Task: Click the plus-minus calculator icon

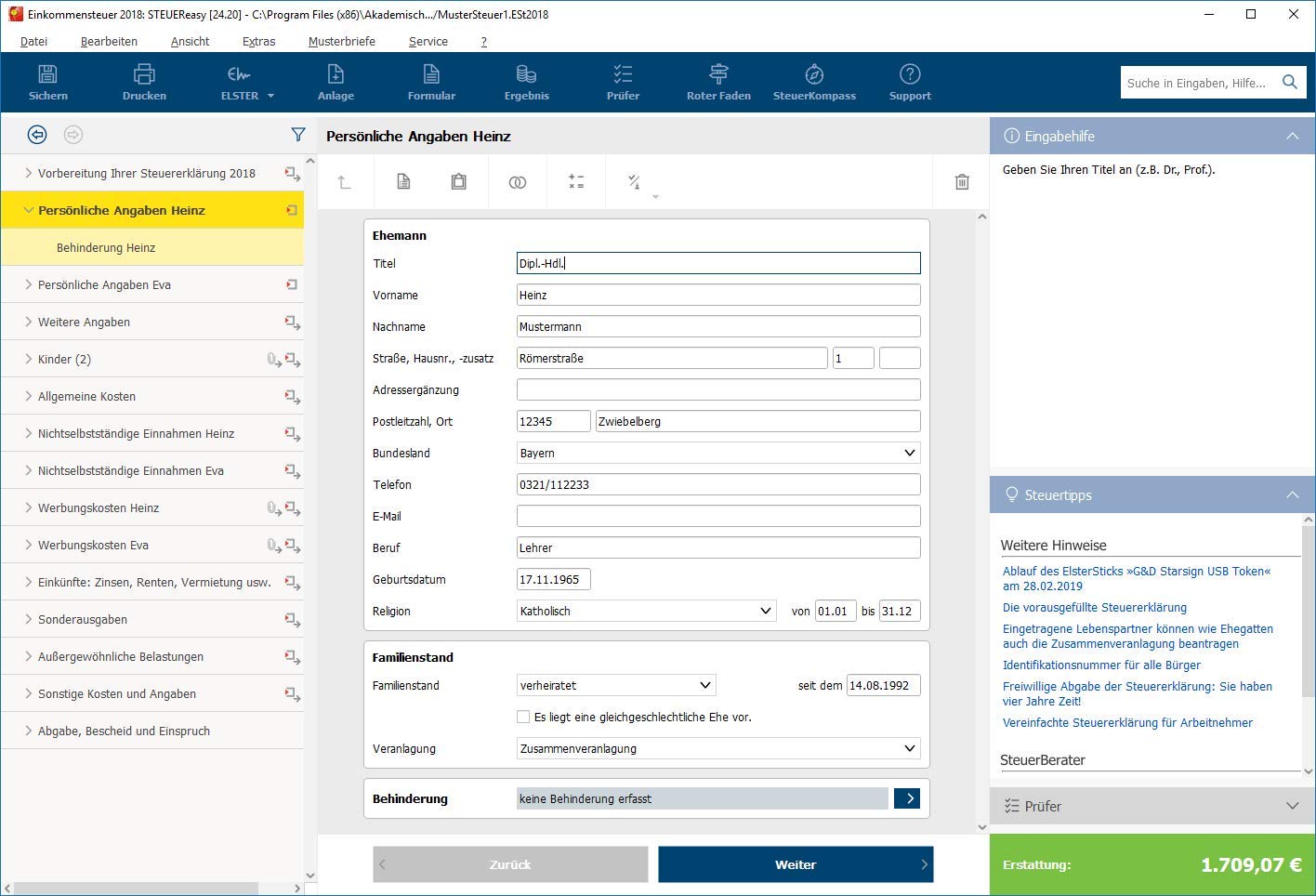Action: [x=576, y=182]
